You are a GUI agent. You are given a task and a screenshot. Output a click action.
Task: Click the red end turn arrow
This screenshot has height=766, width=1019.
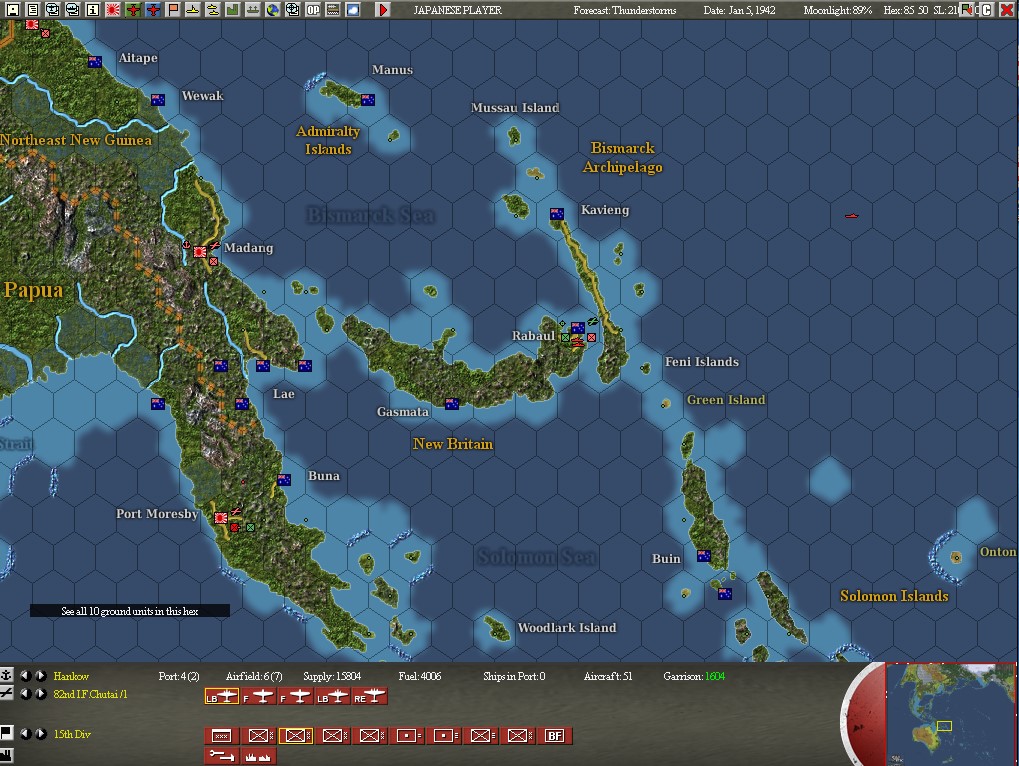(383, 10)
